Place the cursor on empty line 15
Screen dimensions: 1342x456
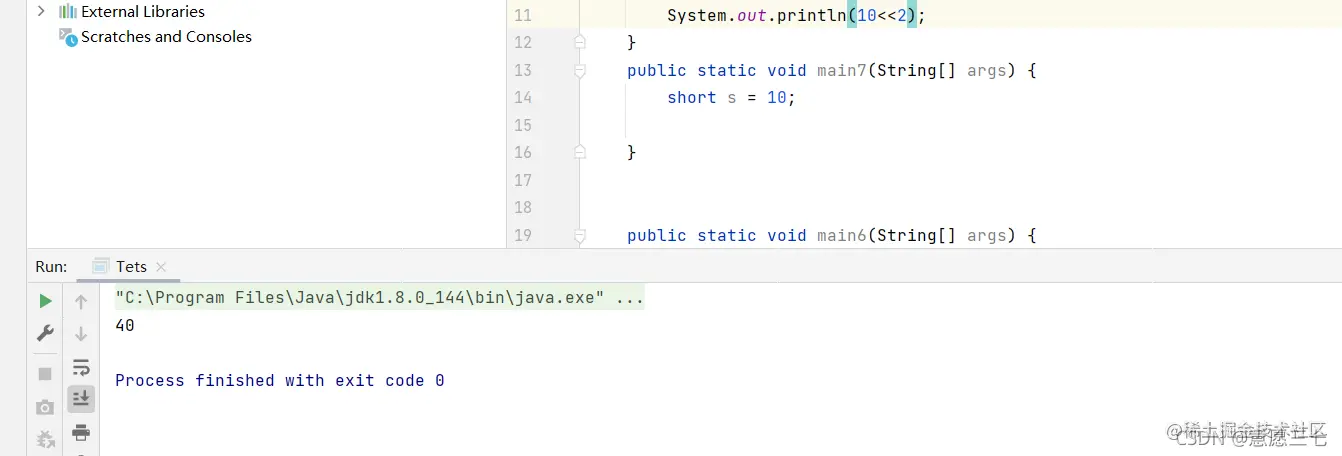pos(960,125)
